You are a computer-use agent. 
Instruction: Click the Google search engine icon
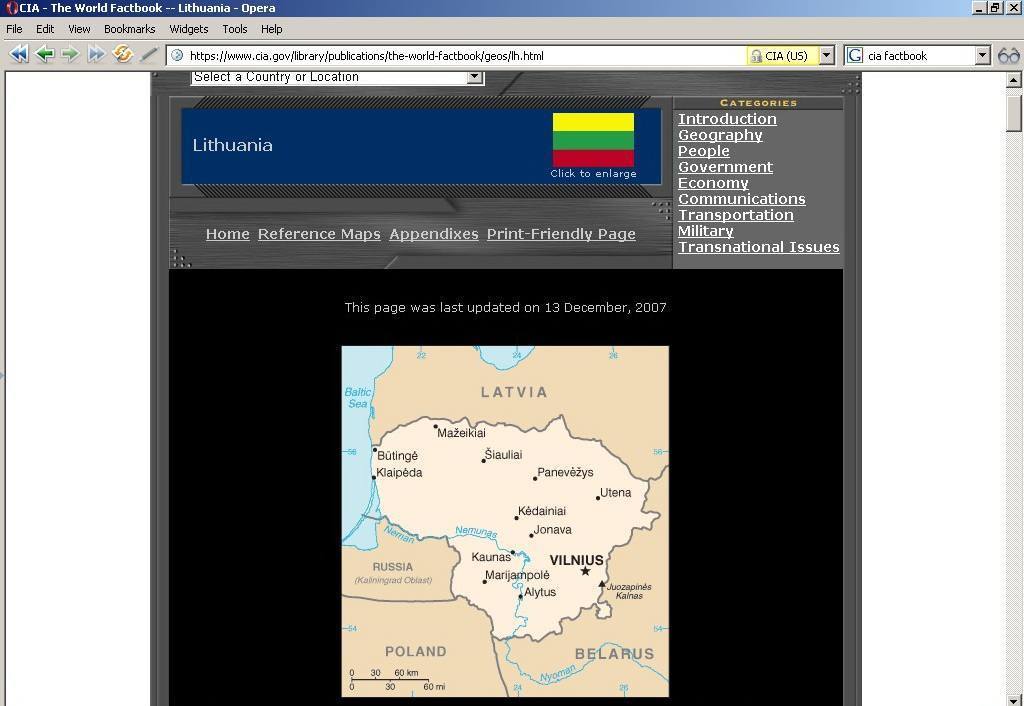(855, 56)
